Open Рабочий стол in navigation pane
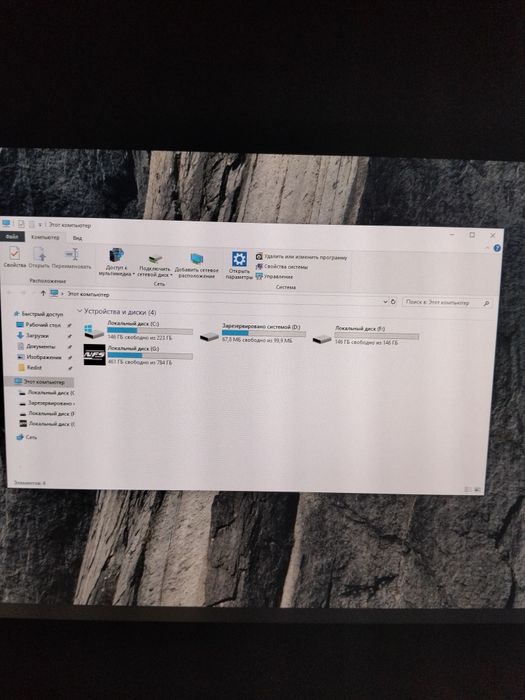Image resolution: width=525 pixels, height=700 pixels. point(38,325)
